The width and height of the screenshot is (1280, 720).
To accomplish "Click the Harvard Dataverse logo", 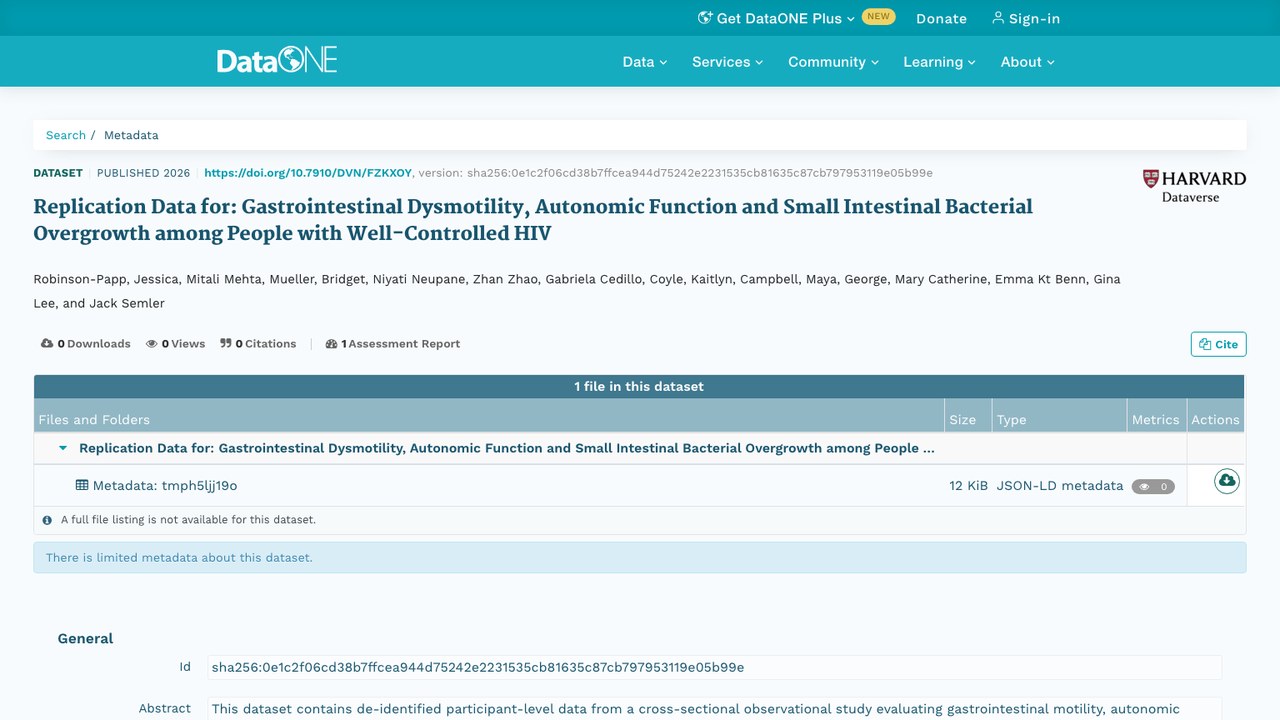I will click(1194, 186).
